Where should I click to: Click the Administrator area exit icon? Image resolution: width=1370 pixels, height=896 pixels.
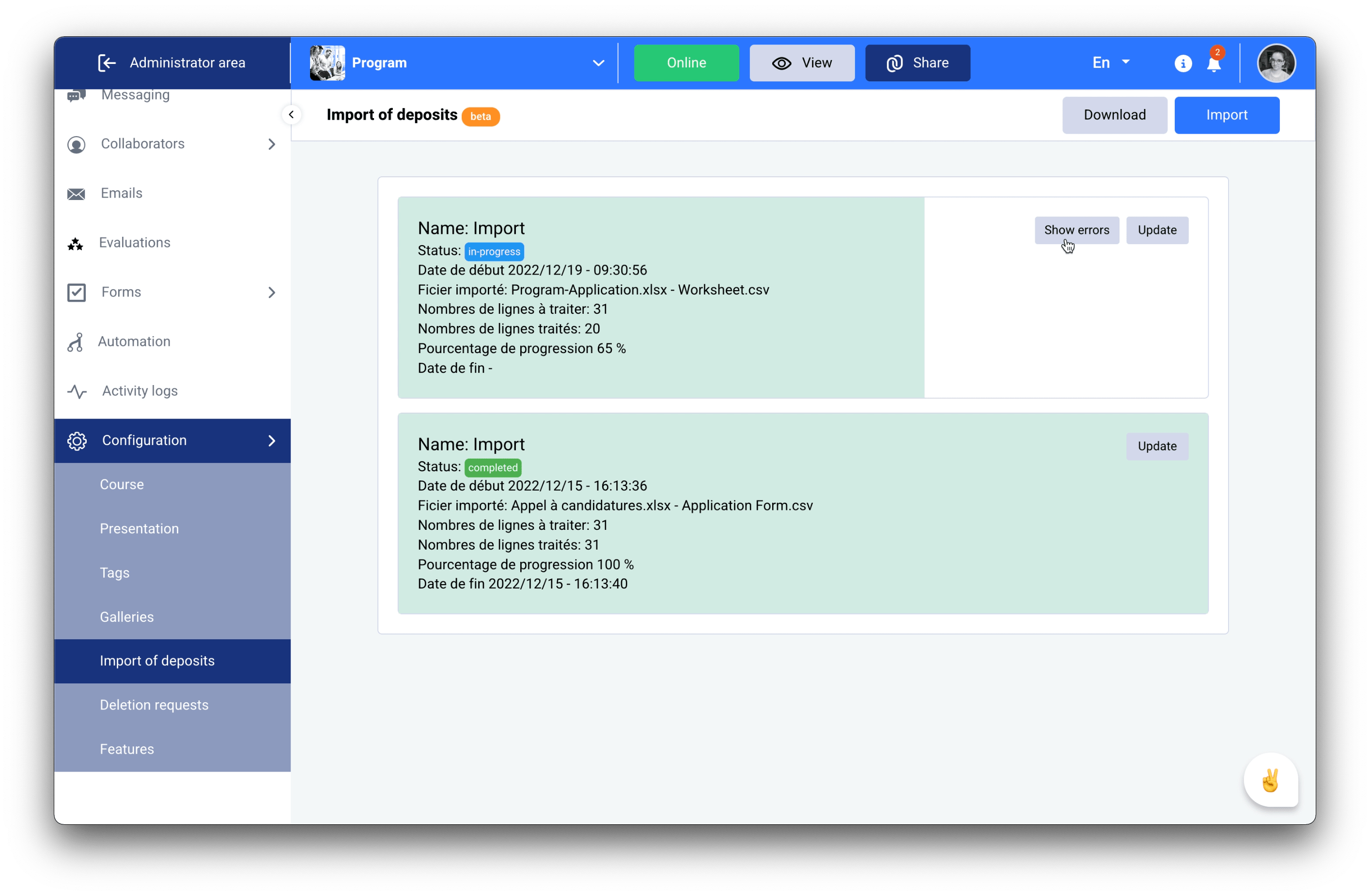107,63
